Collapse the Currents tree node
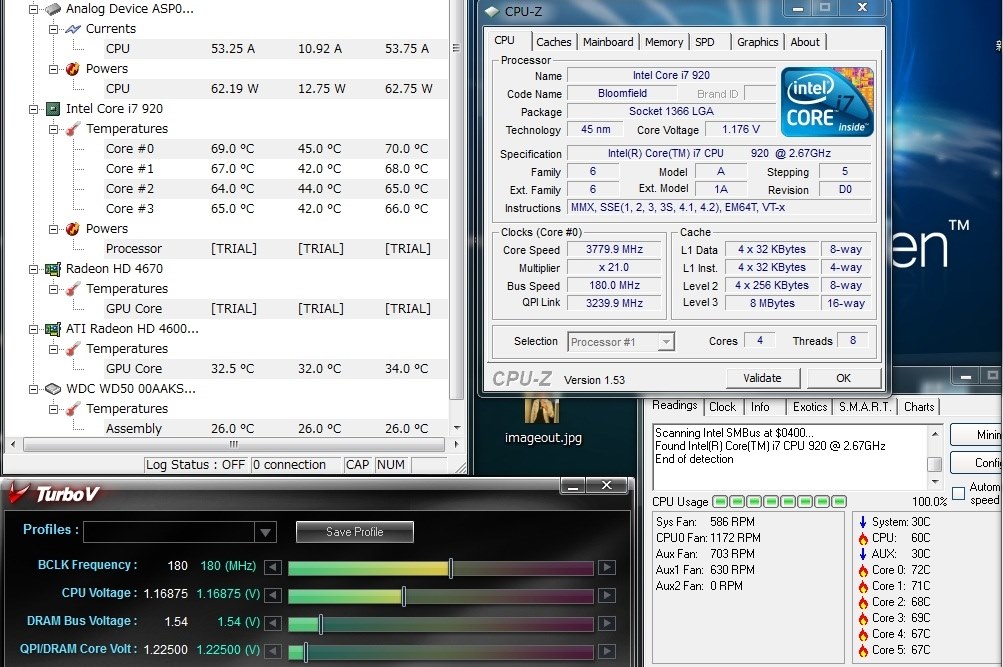 [x=54, y=29]
